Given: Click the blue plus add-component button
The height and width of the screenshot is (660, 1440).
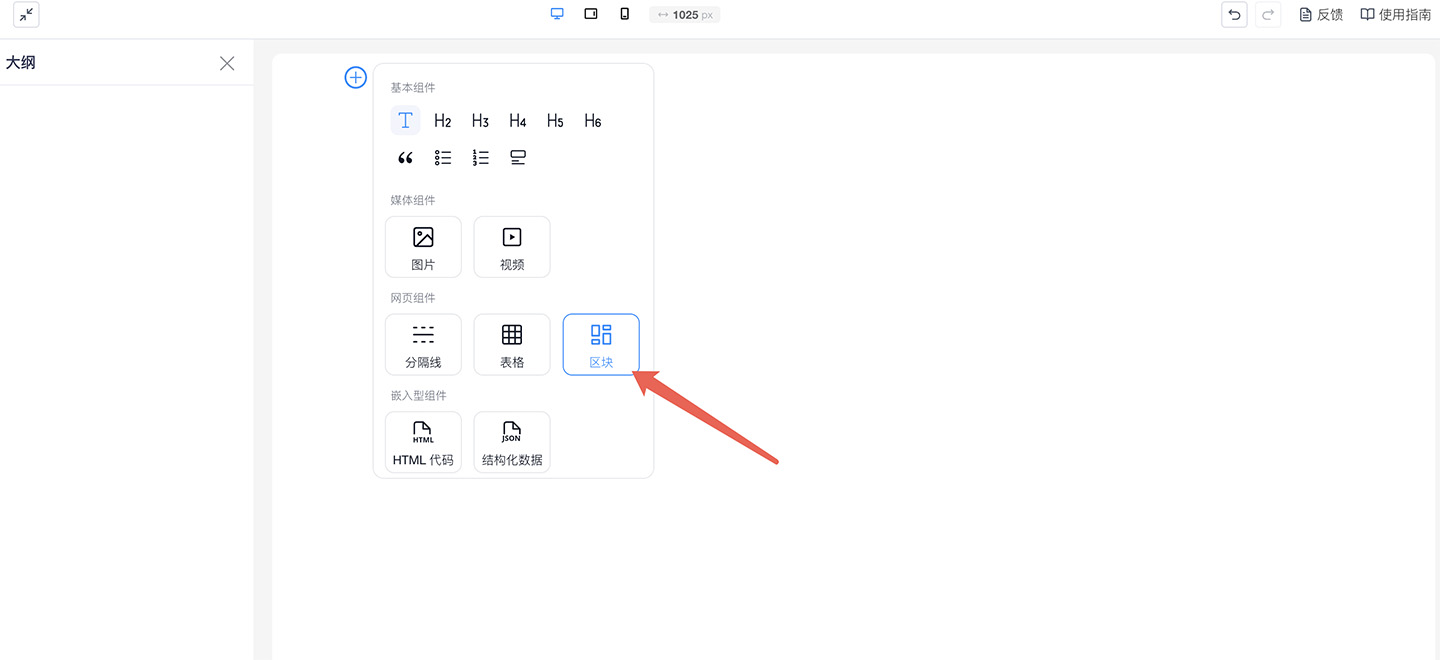Looking at the screenshot, I should 356,77.
